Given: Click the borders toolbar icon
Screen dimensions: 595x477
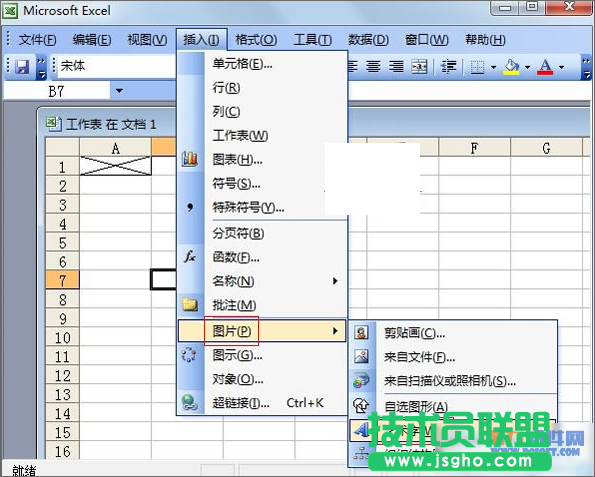Looking at the screenshot, I should pos(477,68).
